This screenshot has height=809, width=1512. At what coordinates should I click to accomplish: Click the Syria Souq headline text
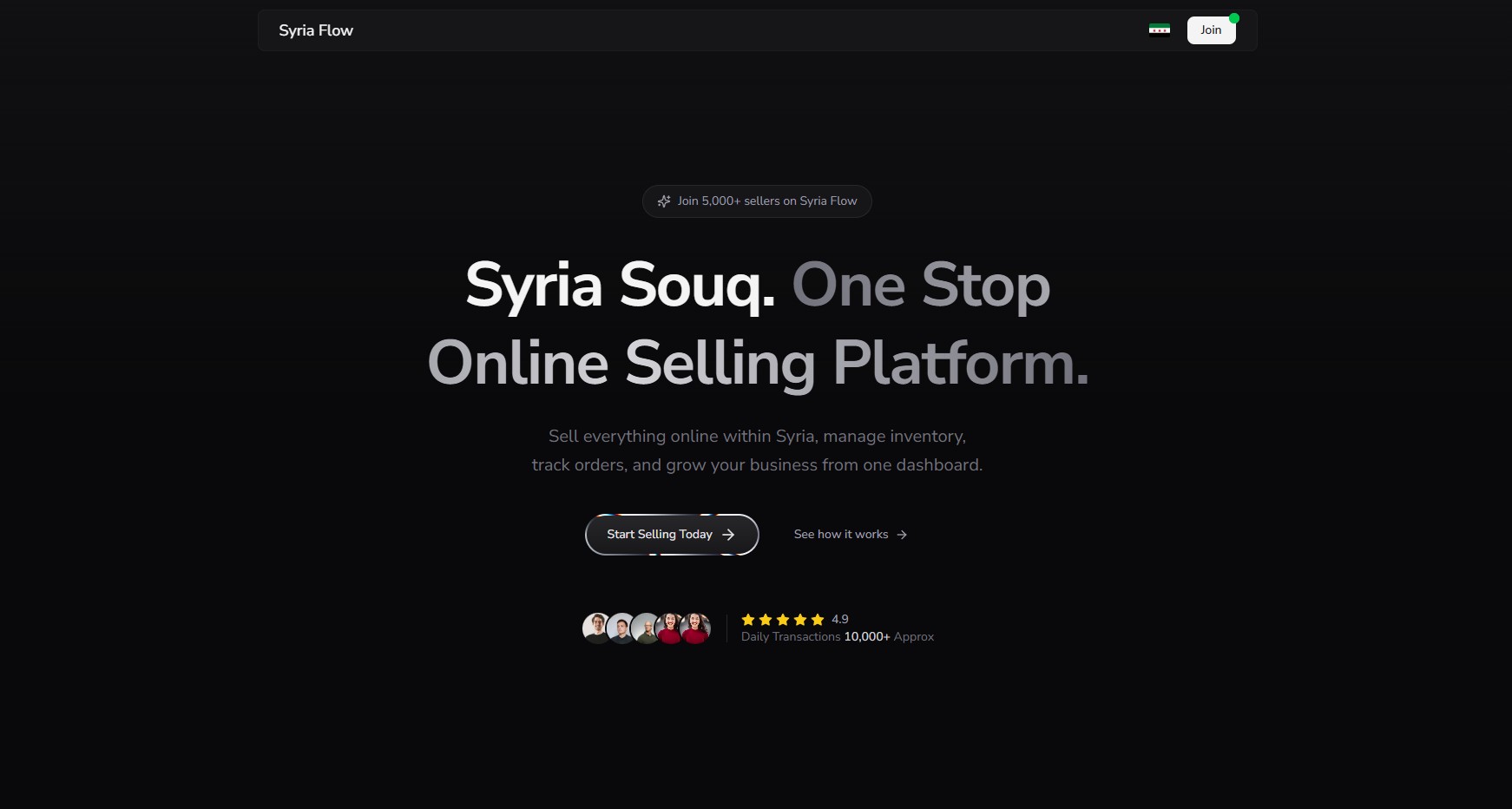pyautogui.click(x=620, y=285)
